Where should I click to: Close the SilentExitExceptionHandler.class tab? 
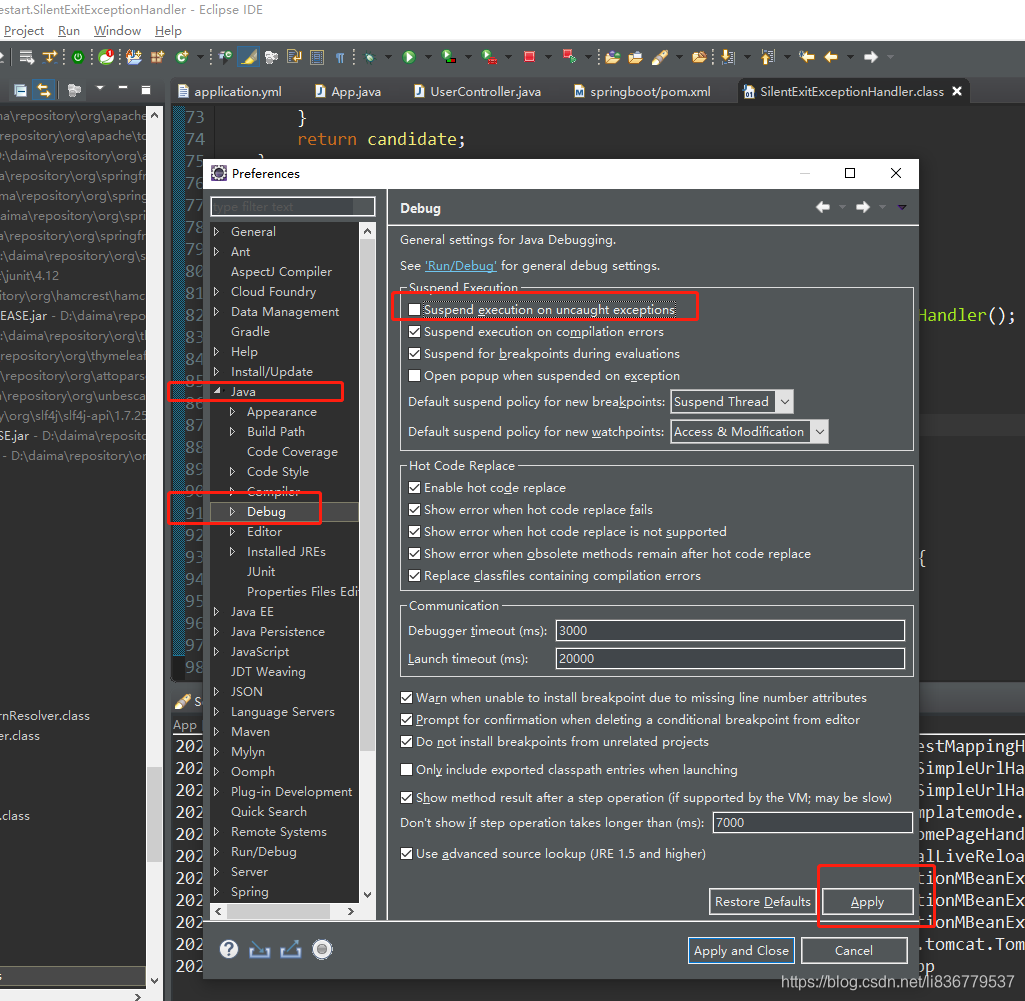point(957,92)
